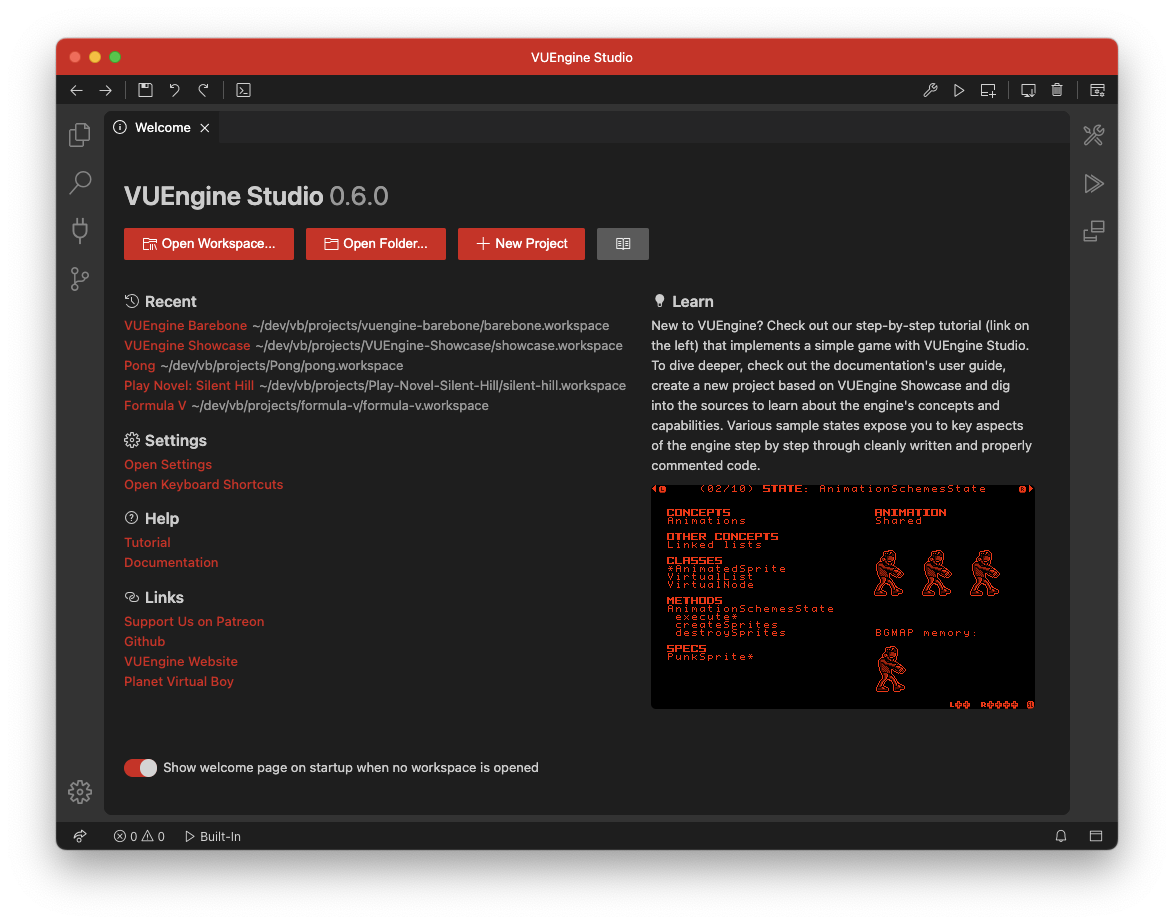The image size is (1174, 924).
Task: Toggle Show welcome page on startup
Action: pyautogui.click(x=140, y=768)
